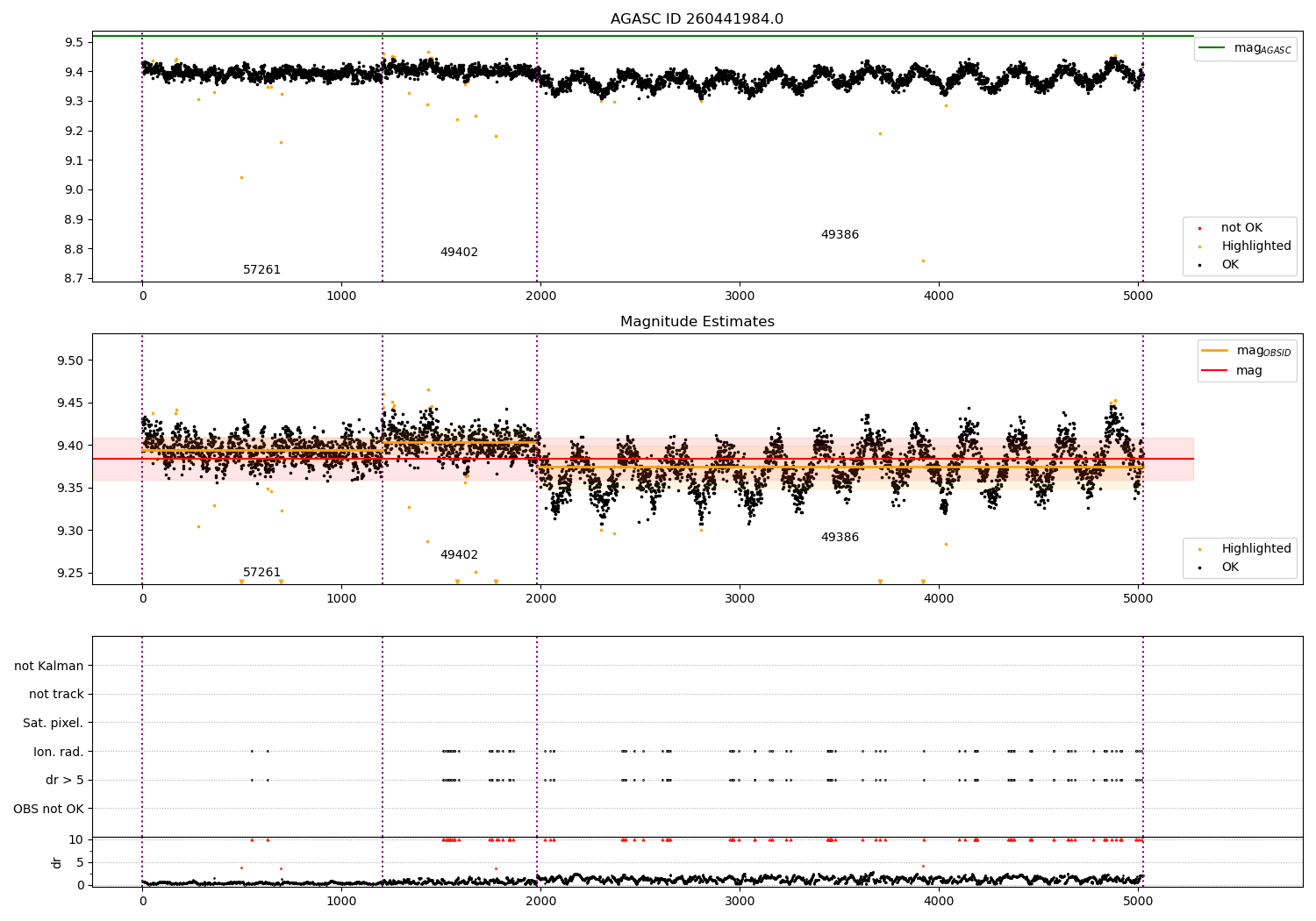The height and width of the screenshot is (921, 1316).
Task: Click OBSID label 57261 in top panel
Action: coord(261,270)
